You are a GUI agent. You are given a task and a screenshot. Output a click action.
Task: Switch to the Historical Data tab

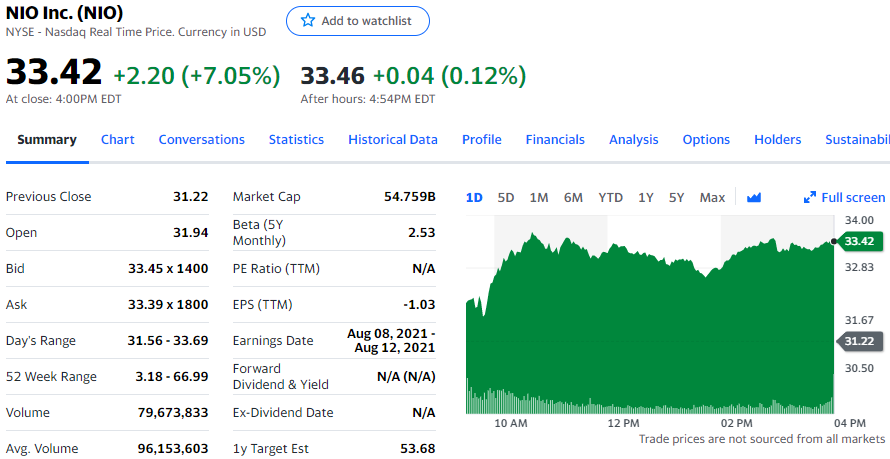click(x=393, y=140)
